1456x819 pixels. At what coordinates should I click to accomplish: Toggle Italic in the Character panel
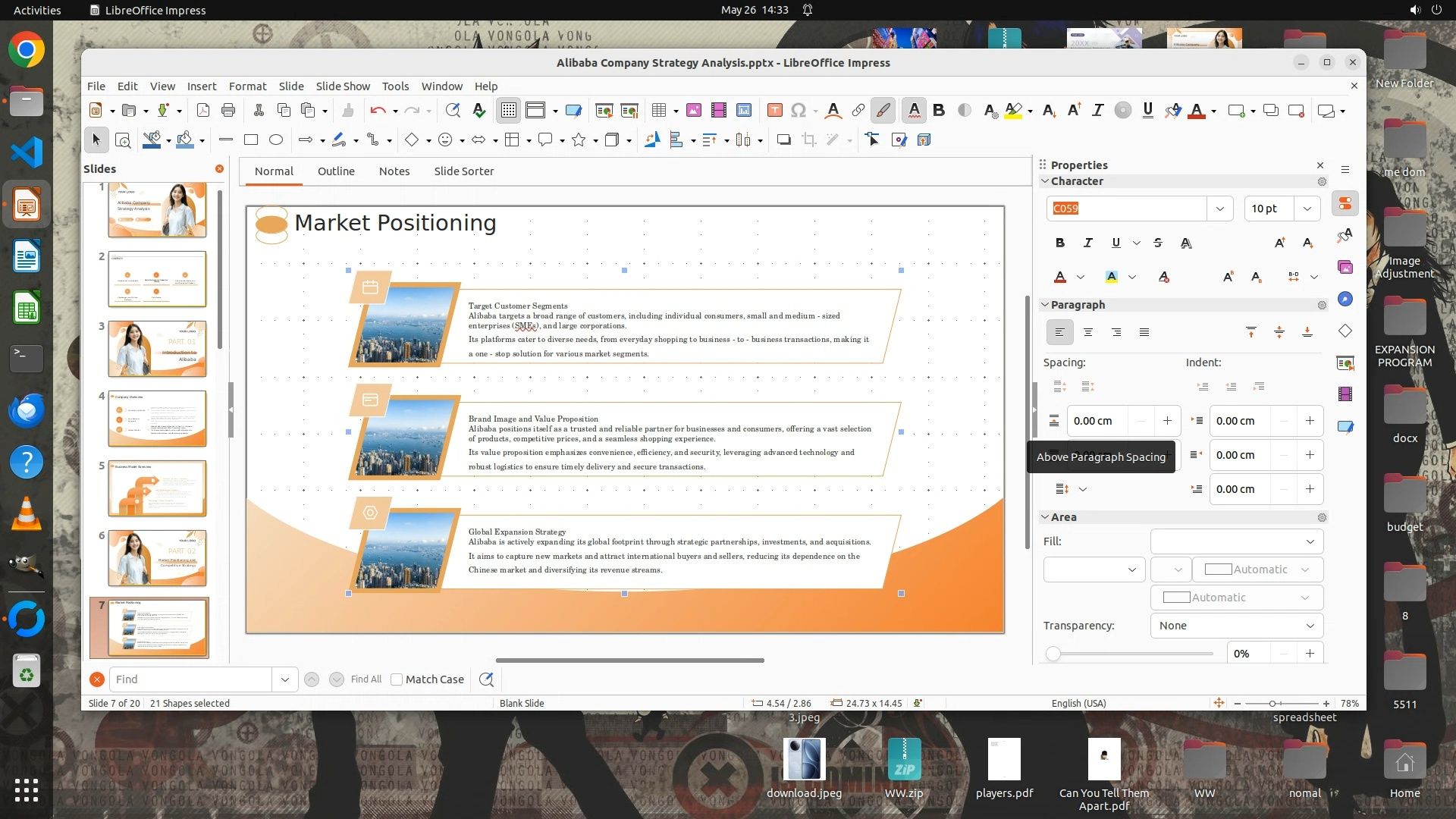pyautogui.click(x=1088, y=243)
